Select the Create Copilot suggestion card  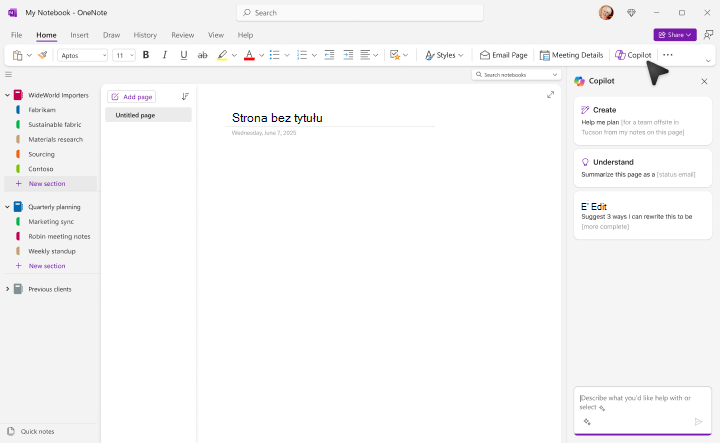pos(642,121)
